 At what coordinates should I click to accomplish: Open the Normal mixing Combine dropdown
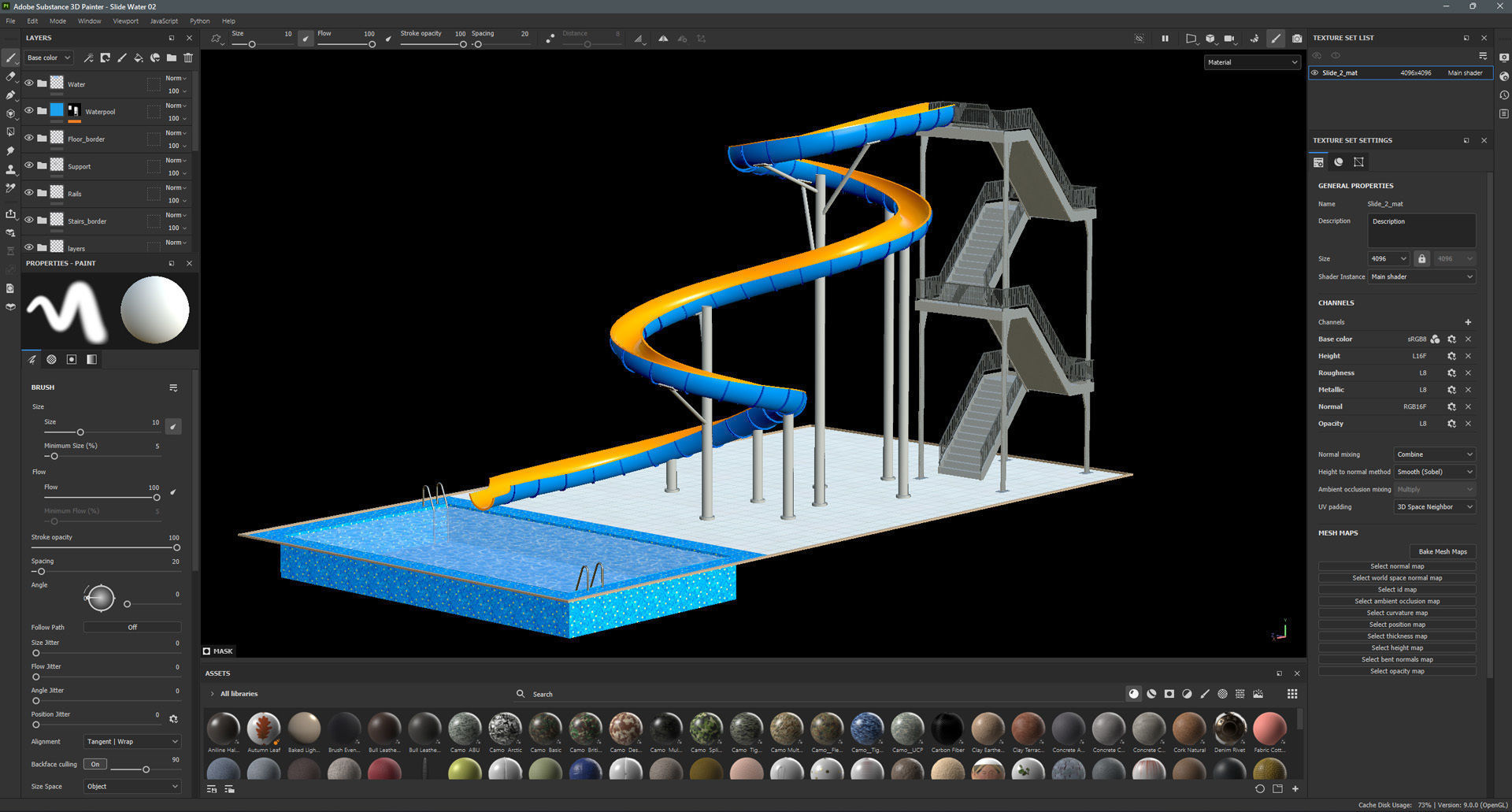[1434, 454]
